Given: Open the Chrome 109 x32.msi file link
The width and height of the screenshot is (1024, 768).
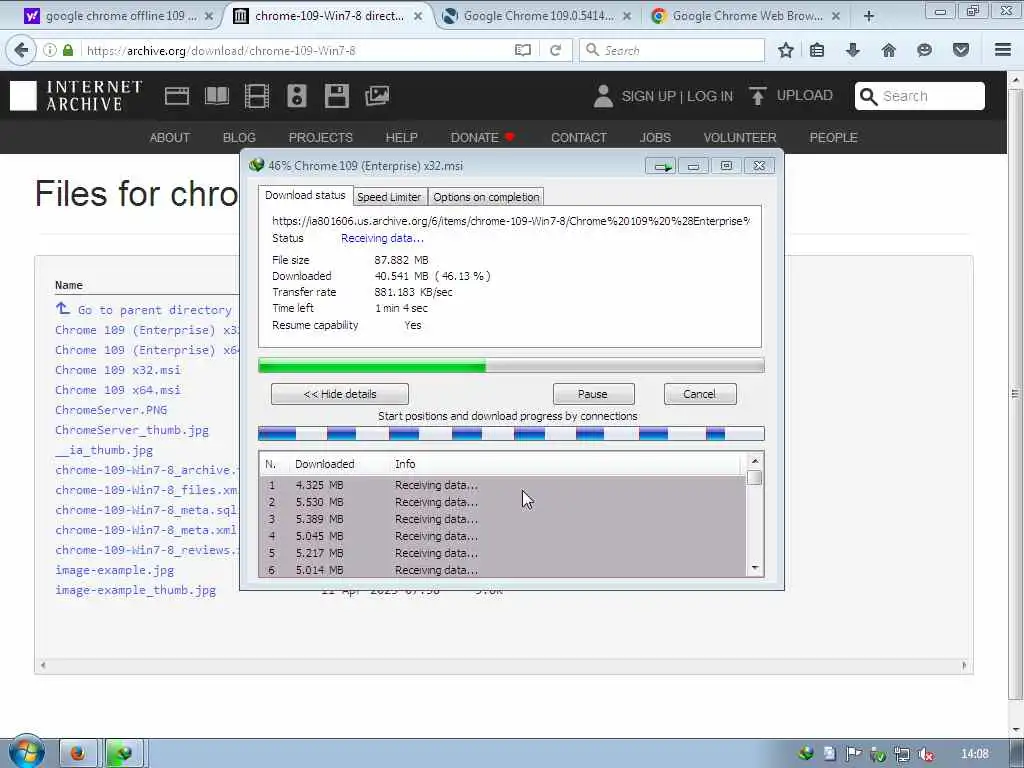Looking at the screenshot, I should (118, 370).
